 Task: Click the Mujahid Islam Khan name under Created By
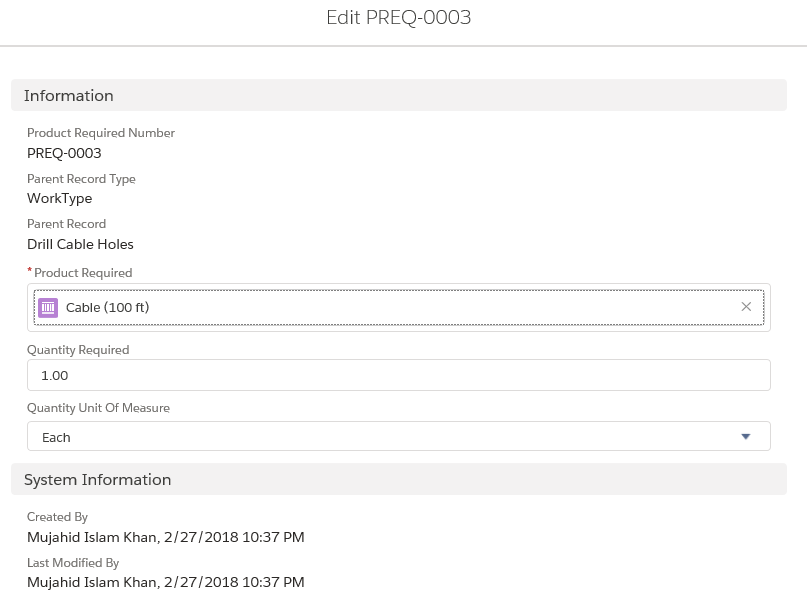[x=92, y=537]
